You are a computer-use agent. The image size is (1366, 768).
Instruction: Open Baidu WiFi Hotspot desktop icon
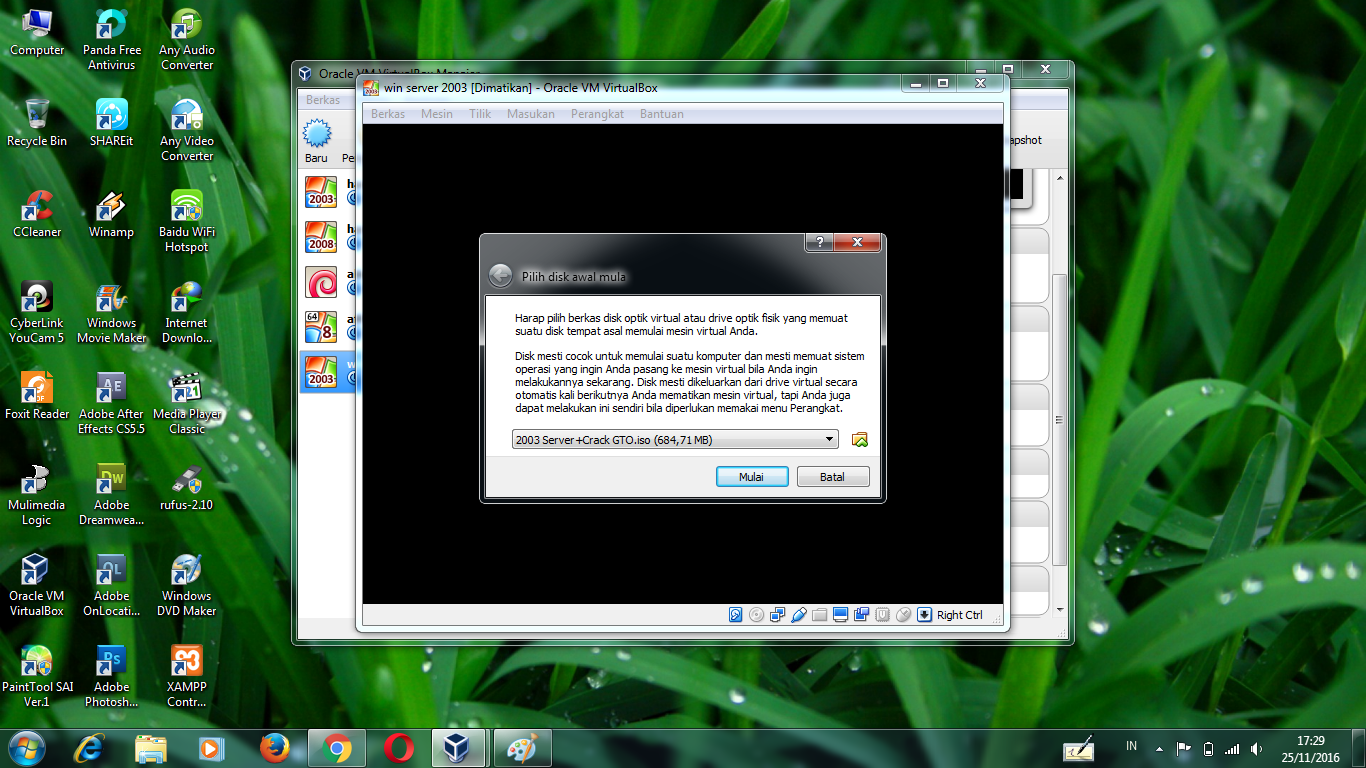coord(187,221)
